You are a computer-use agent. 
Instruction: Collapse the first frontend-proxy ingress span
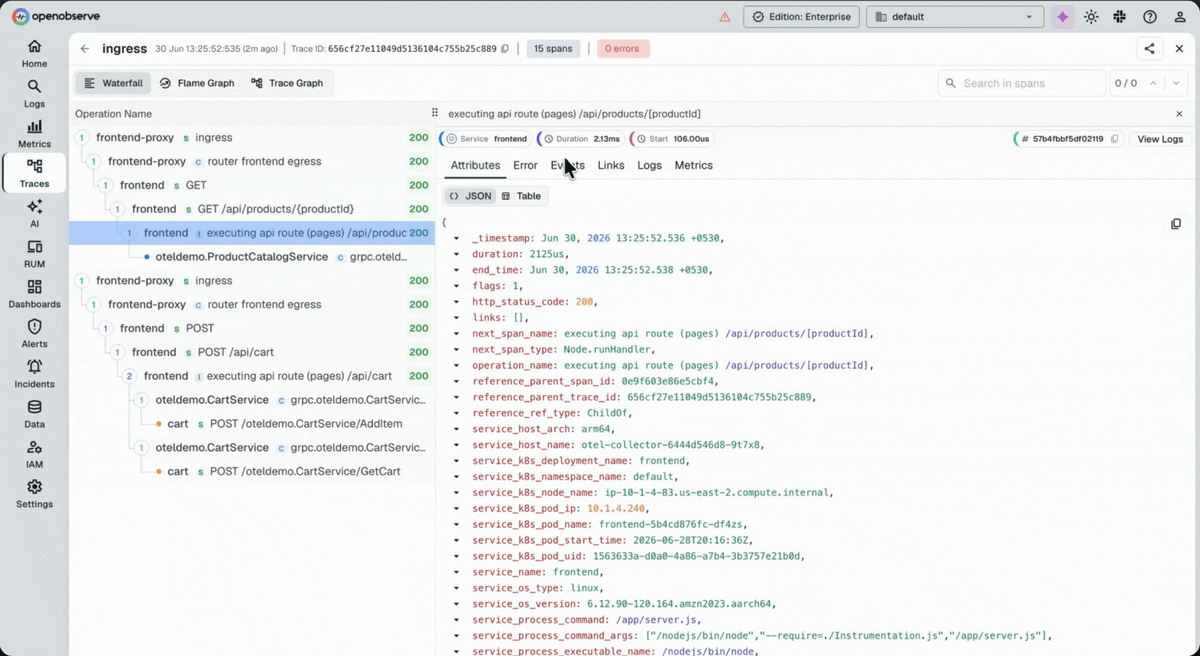point(82,137)
